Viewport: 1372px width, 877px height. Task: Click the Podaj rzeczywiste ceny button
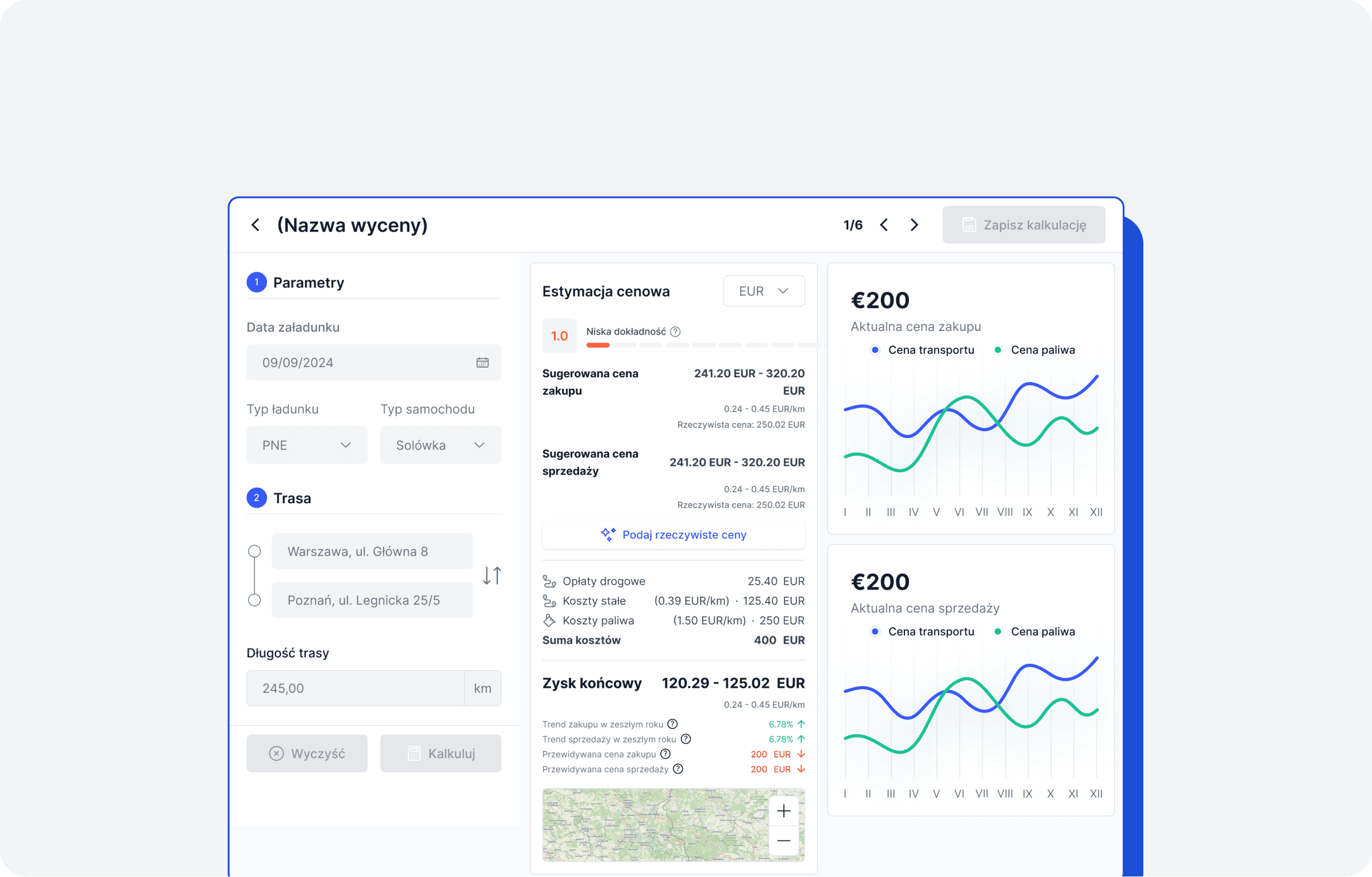[673, 535]
